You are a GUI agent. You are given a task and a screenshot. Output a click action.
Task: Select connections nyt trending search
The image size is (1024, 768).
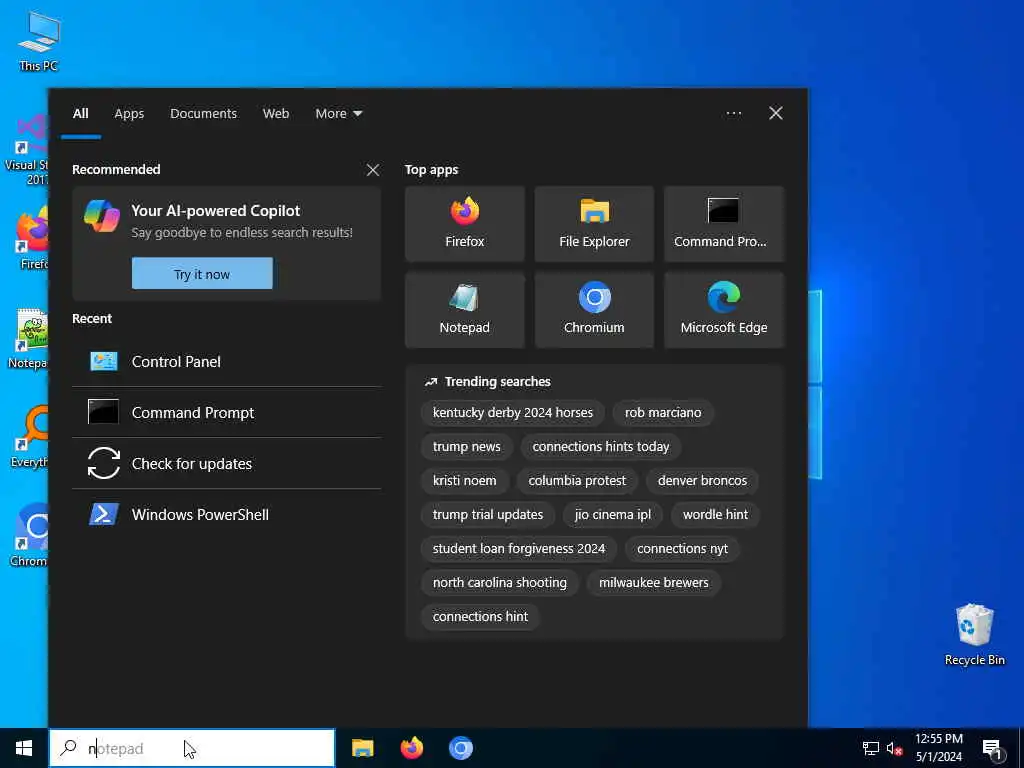pos(682,549)
